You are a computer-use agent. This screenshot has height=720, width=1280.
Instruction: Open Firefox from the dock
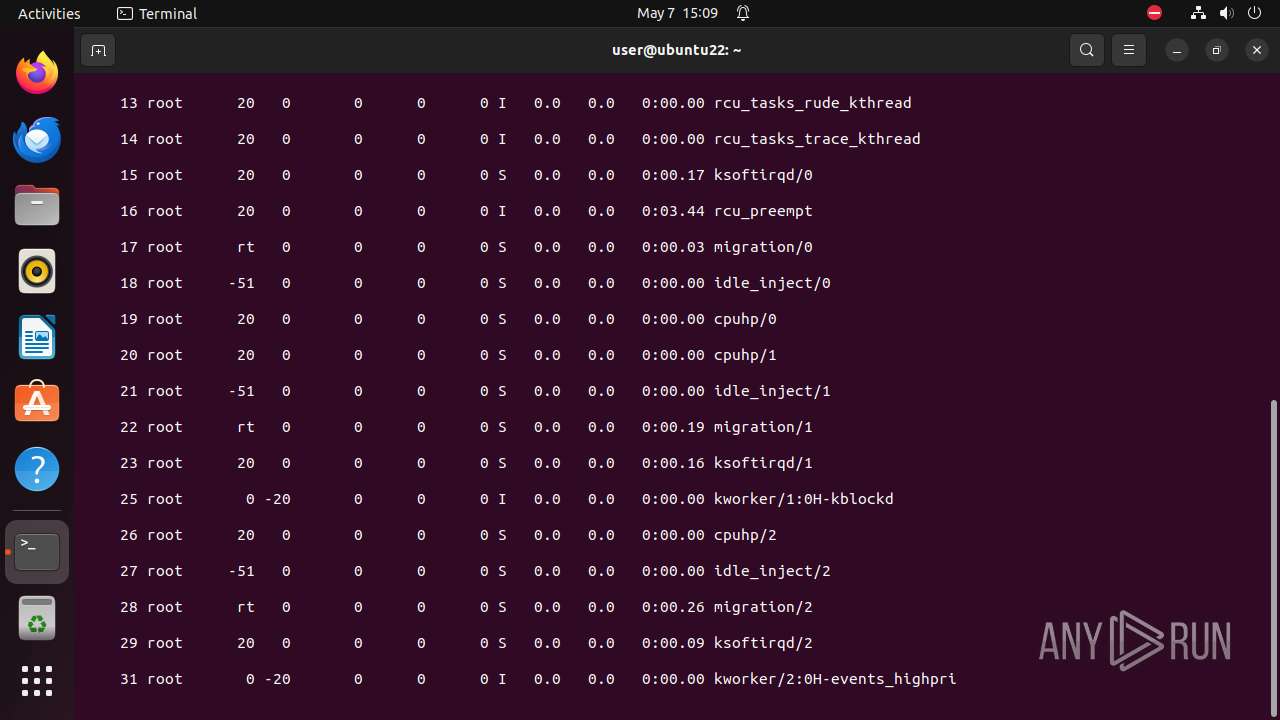click(37, 73)
